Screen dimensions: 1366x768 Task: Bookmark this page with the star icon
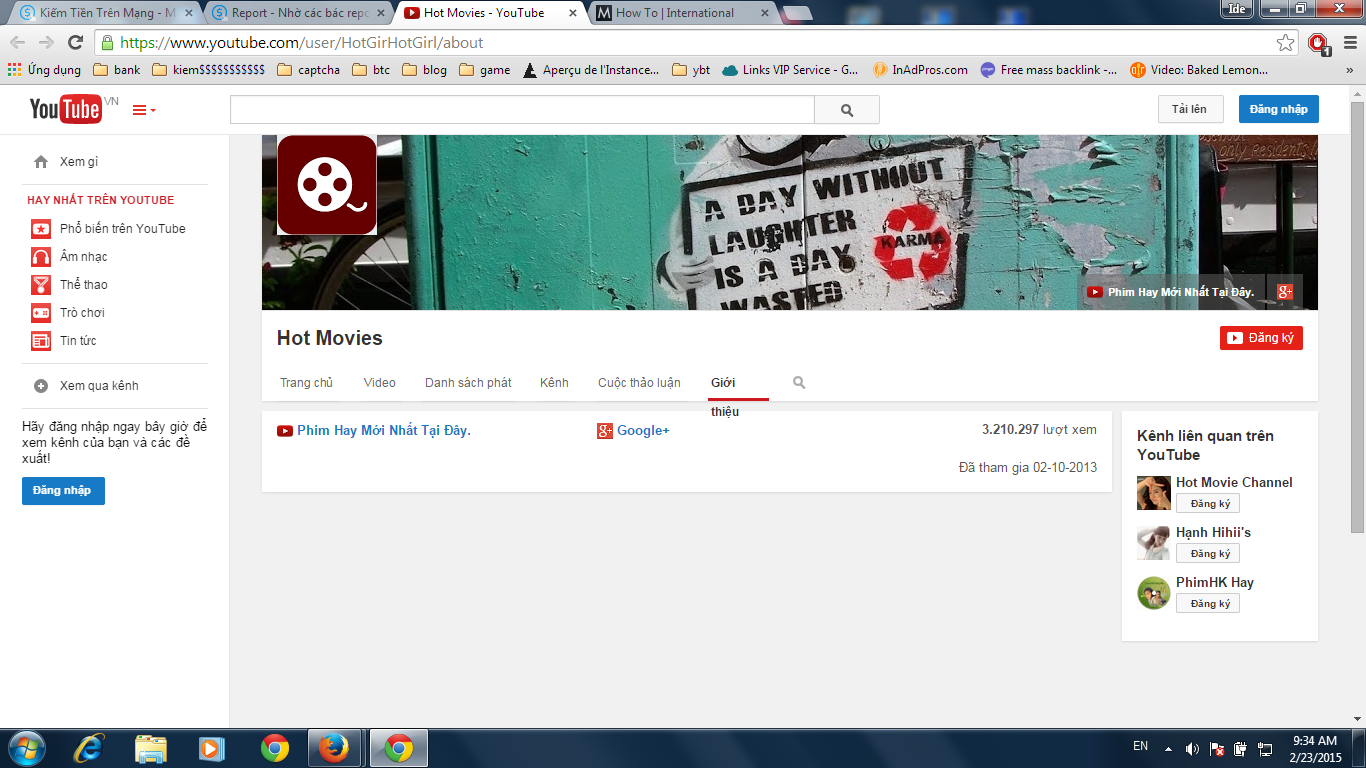tap(1286, 42)
